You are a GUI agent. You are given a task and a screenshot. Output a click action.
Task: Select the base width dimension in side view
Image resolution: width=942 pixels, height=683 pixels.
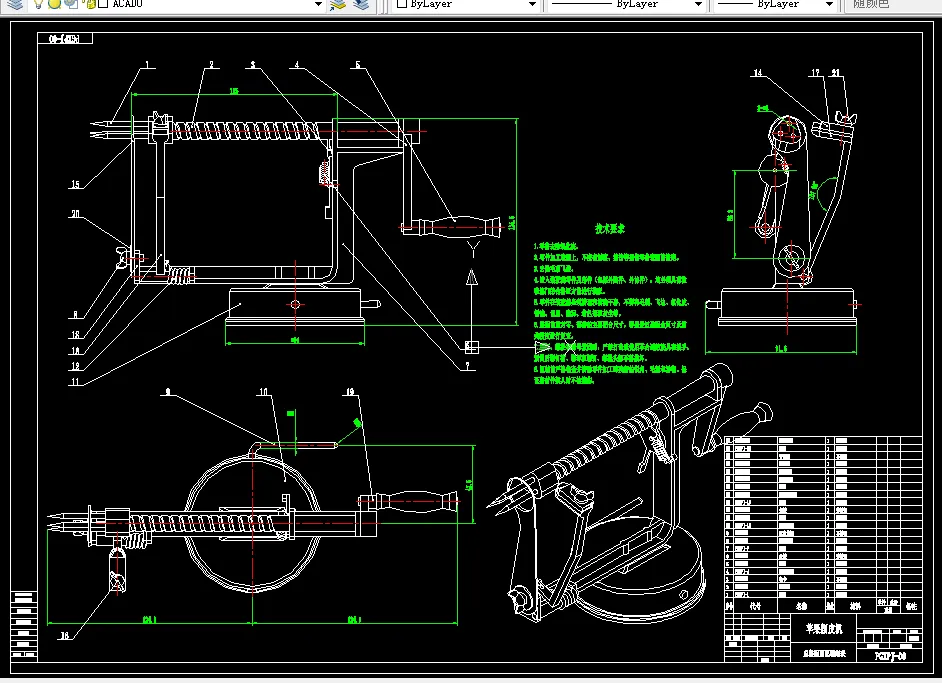tap(781, 348)
